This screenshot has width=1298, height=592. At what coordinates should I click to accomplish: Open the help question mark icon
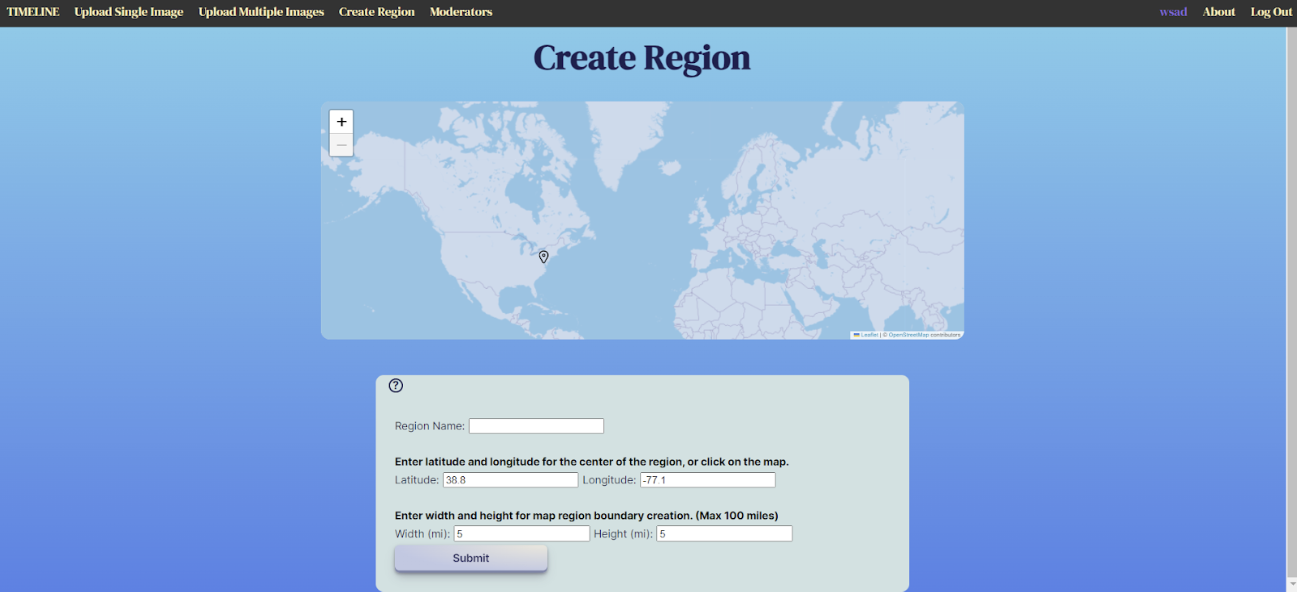(396, 386)
